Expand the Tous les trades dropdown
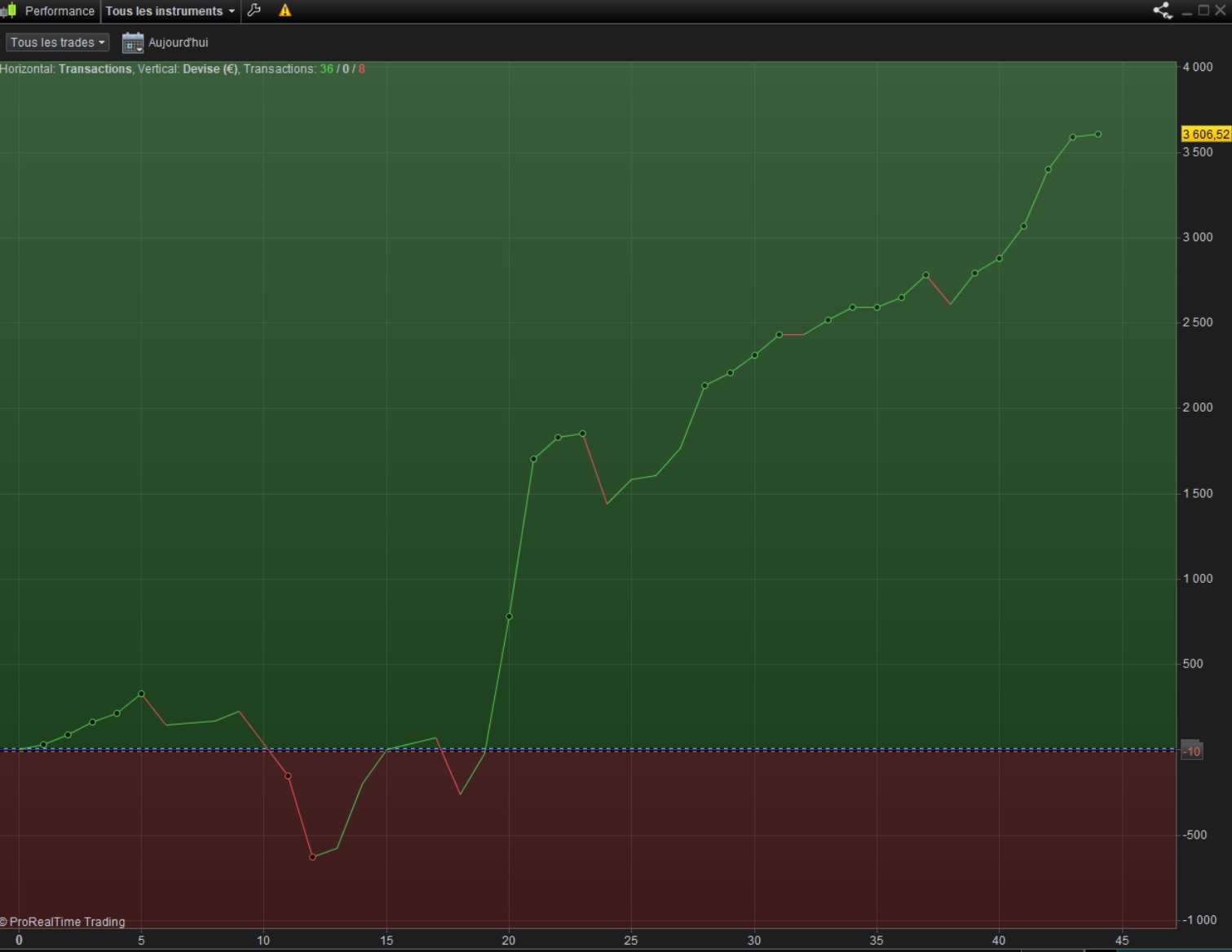1232x952 pixels. coord(57,42)
